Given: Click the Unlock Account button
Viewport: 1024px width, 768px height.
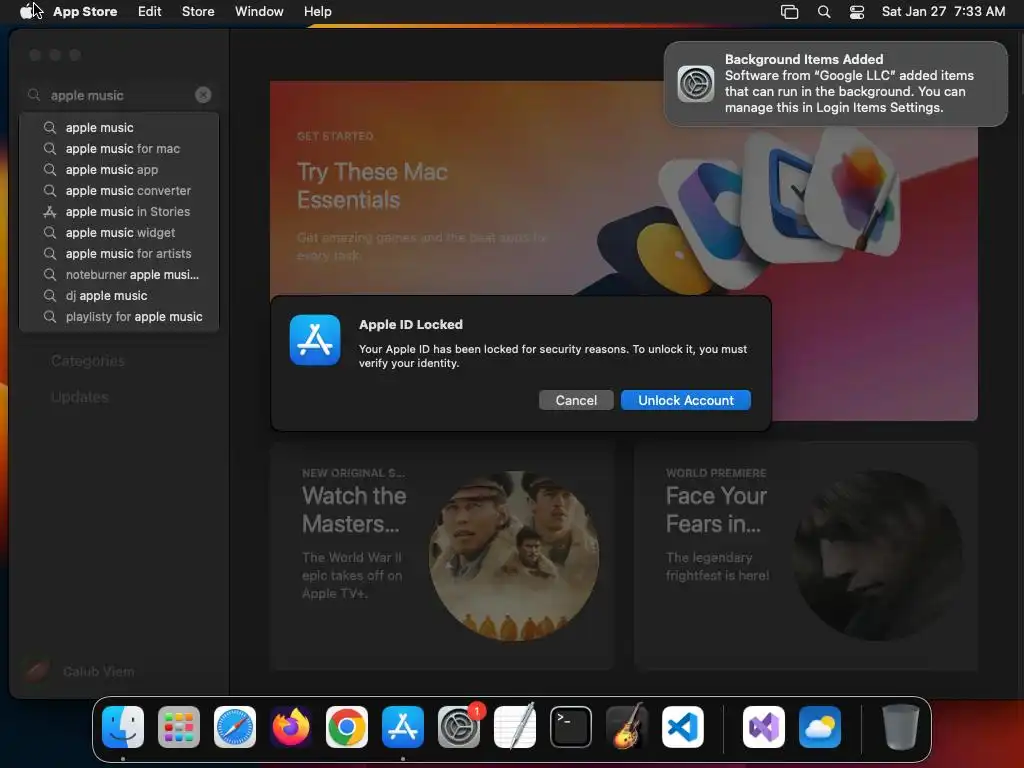Looking at the screenshot, I should pos(685,400).
